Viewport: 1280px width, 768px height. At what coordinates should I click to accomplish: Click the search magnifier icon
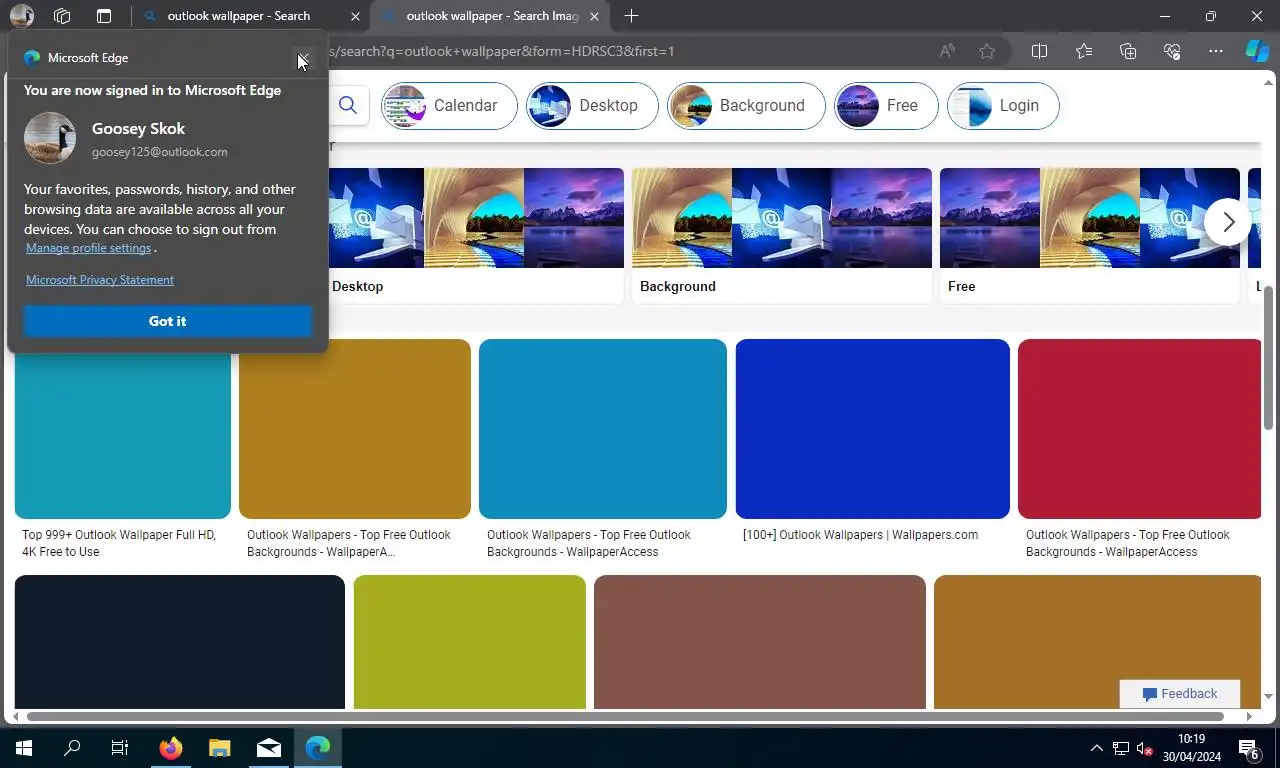click(x=348, y=105)
